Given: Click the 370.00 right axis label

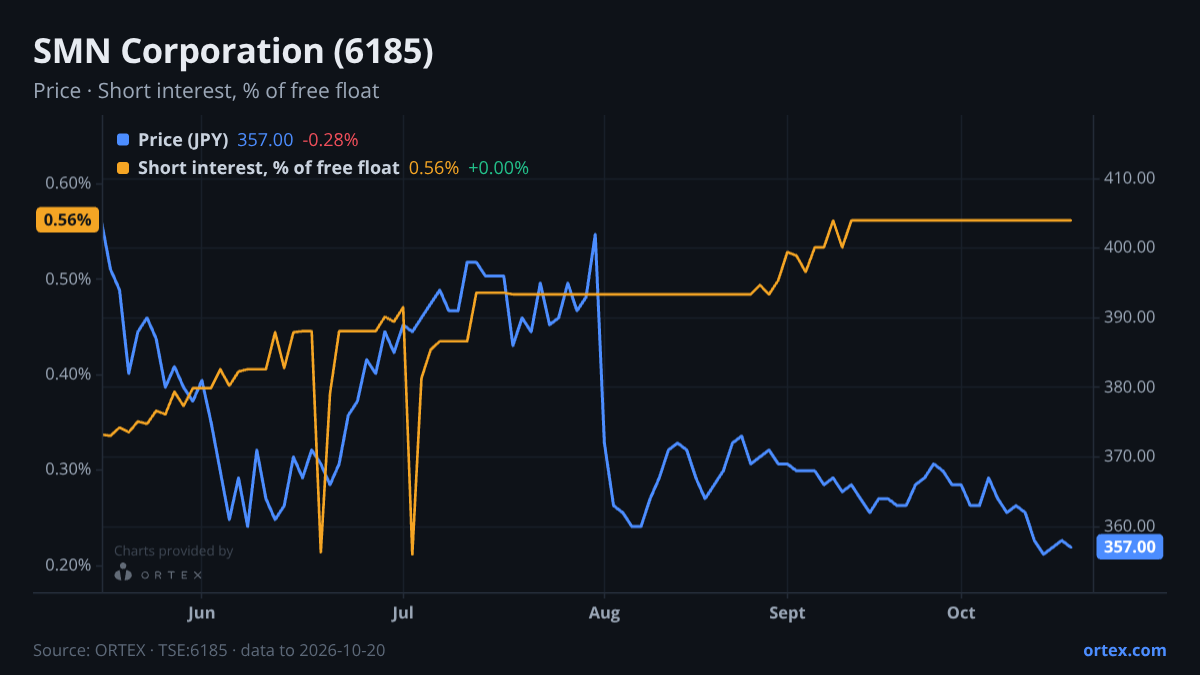Looking at the screenshot, I should [x=1130, y=456].
